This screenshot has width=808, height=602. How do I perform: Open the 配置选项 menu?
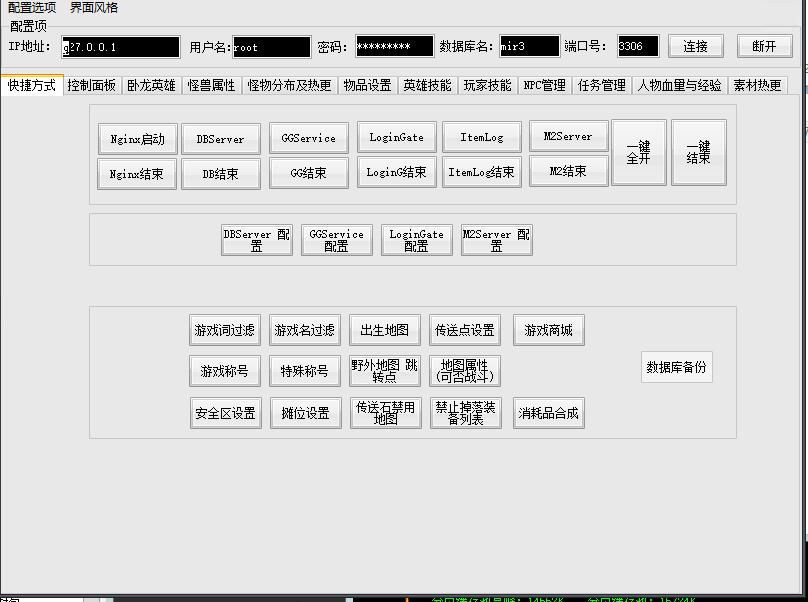tap(32, 8)
